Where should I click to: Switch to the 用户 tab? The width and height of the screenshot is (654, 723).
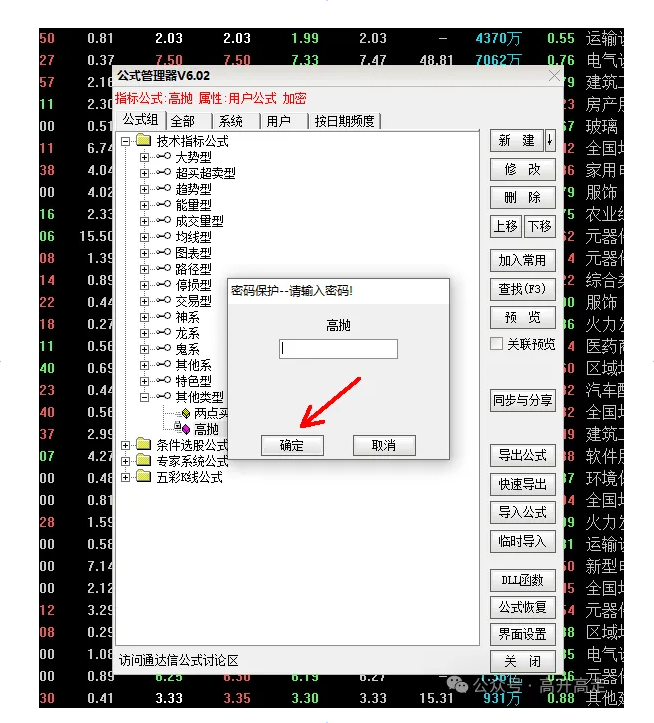pyautogui.click(x=279, y=121)
